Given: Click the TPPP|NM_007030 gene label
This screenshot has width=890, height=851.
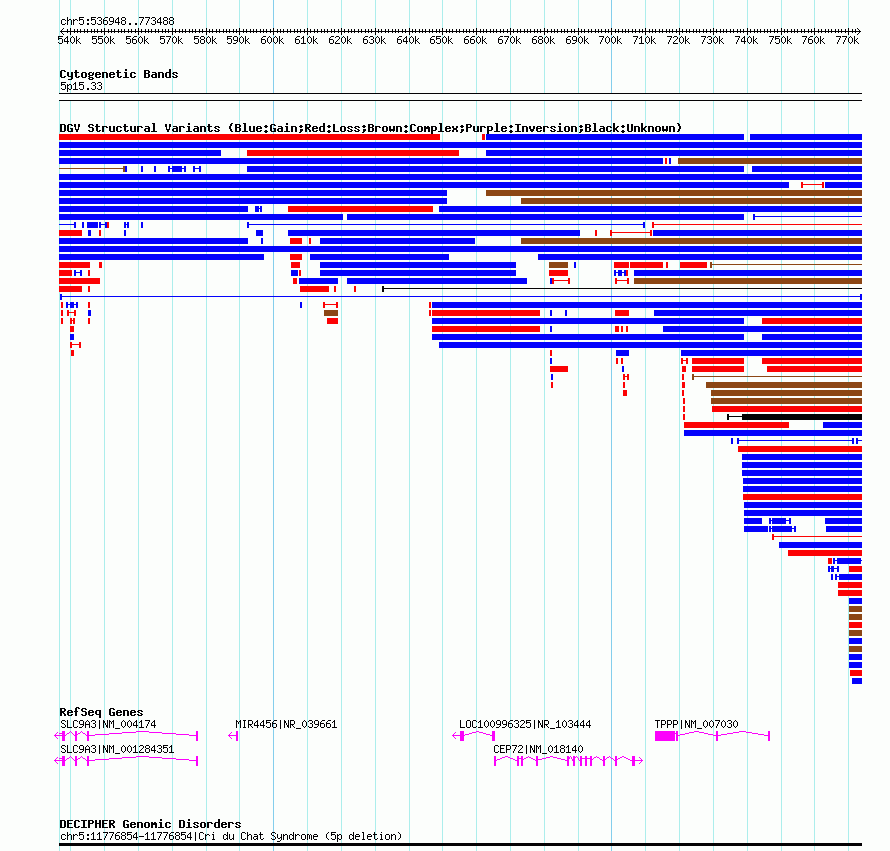Looking at the screenshot, I should [x=696, y=724].
